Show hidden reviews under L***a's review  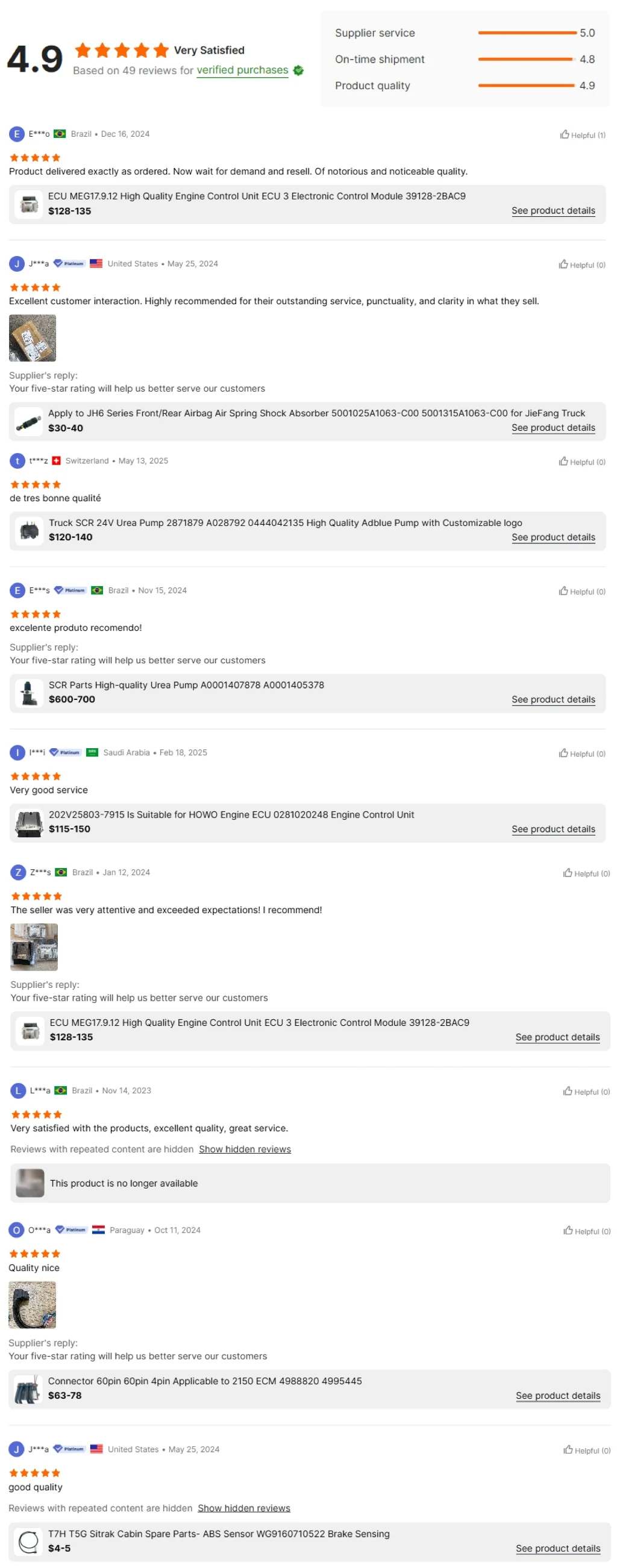tap(244, 1149)
